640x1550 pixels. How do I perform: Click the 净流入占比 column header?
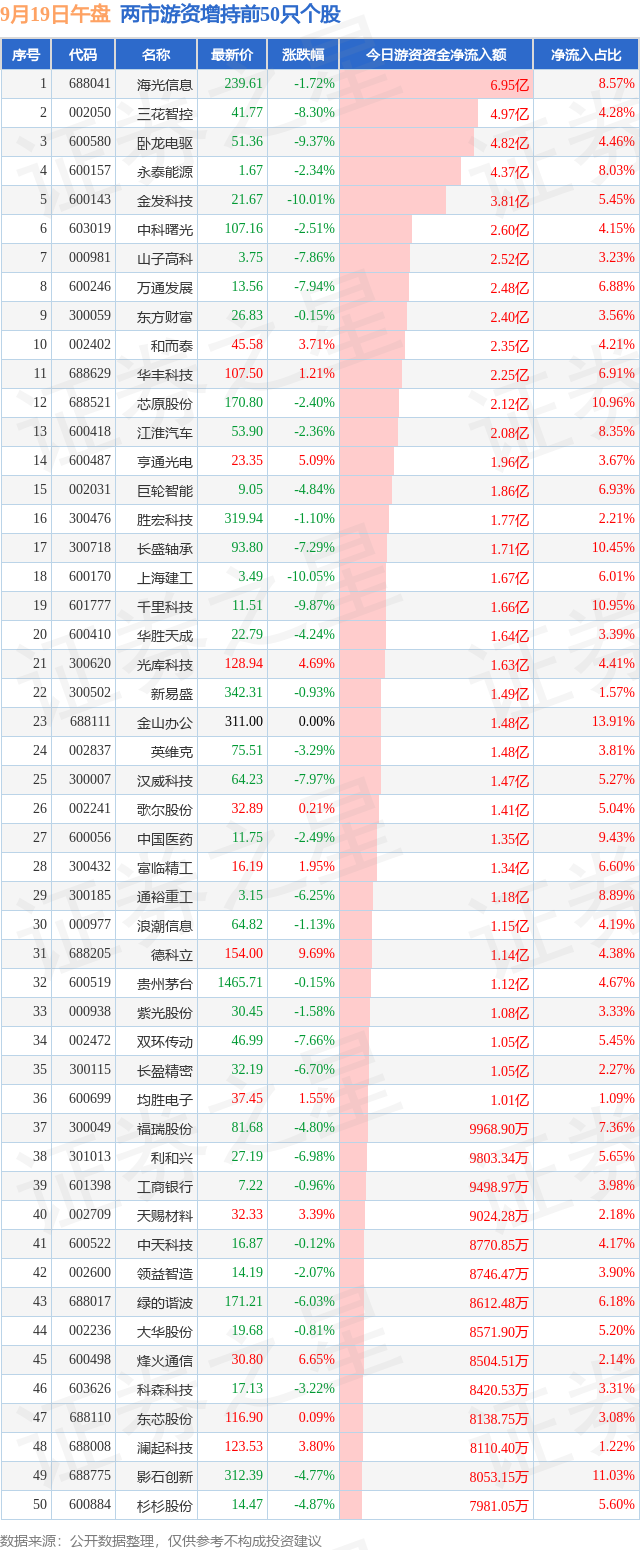pos(586,55)
